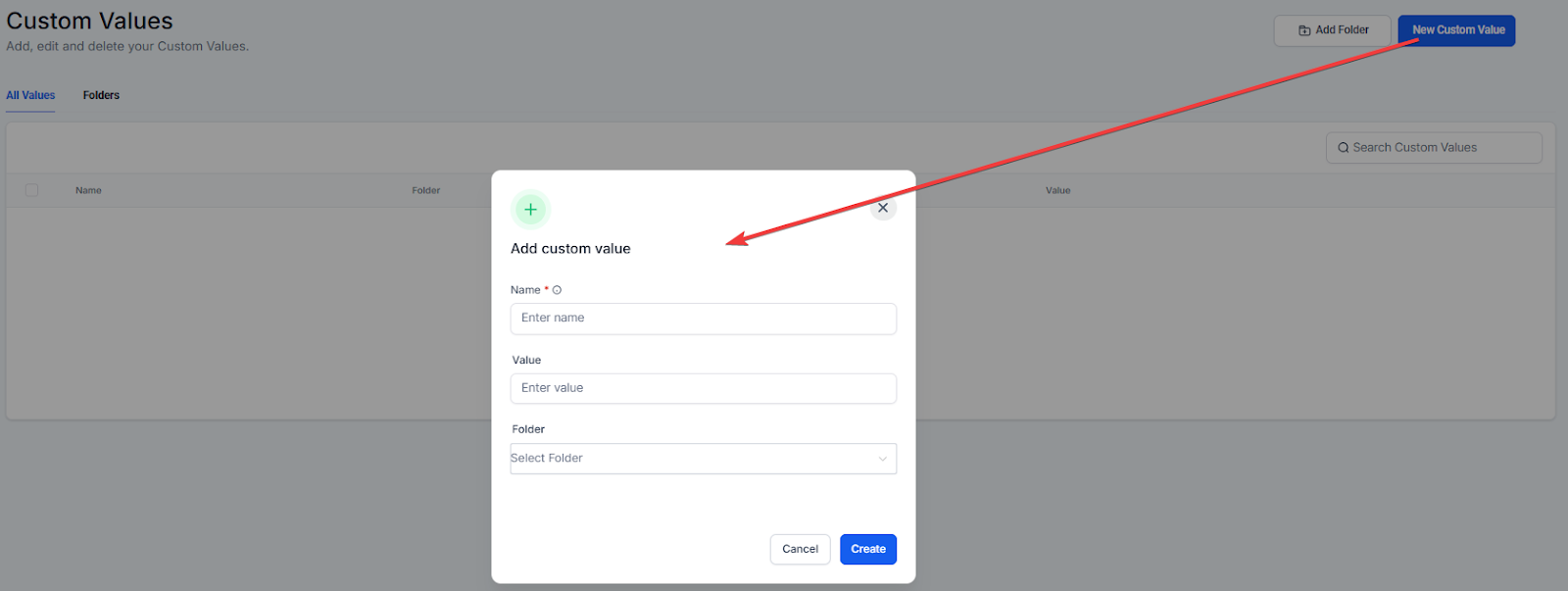Expand folder list using chevron arrow
Viewport: 1568px width, 591px height.
click(x=882, y=459)
